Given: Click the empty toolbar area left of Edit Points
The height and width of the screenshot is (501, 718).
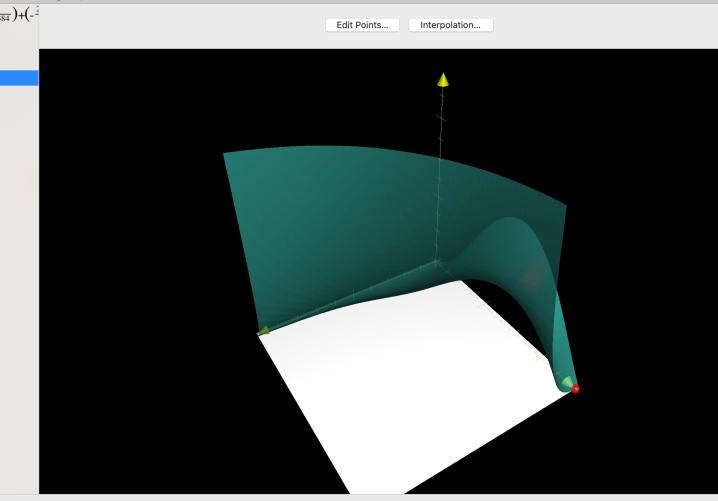Looking at the screenshot, I should coord(180,25).
